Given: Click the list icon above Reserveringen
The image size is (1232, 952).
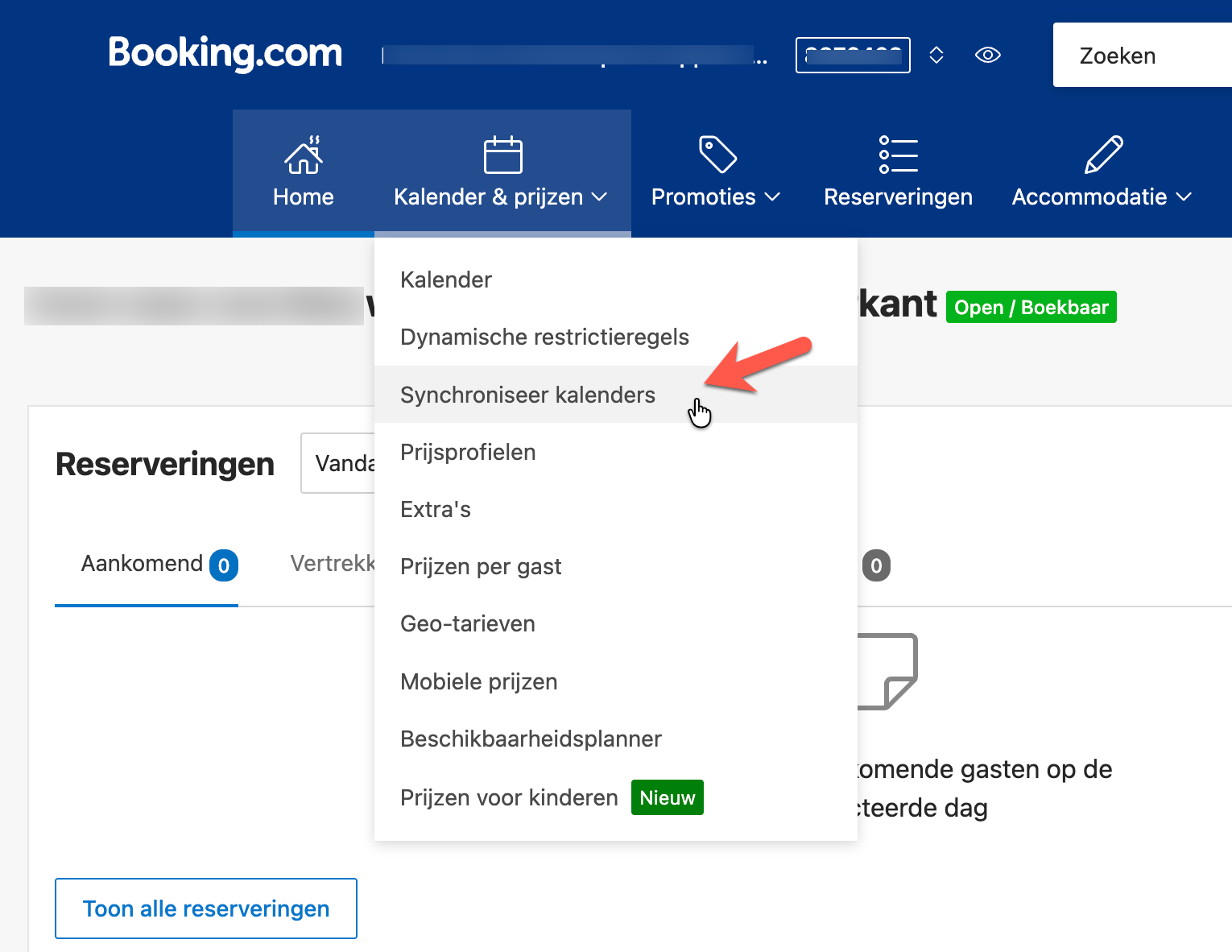Looking at the screenshot, I should pos(899,154).
